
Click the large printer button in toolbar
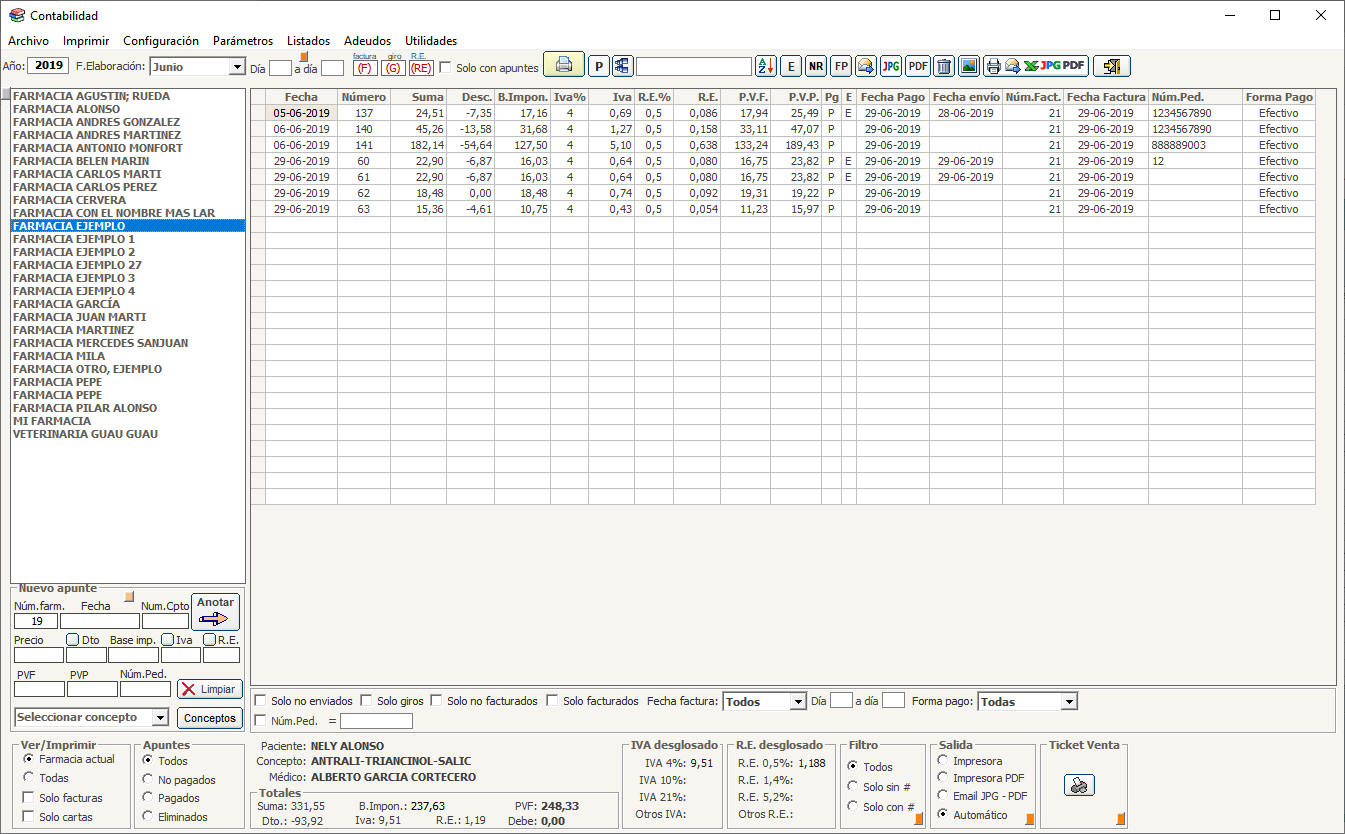(x=564, y=66)
